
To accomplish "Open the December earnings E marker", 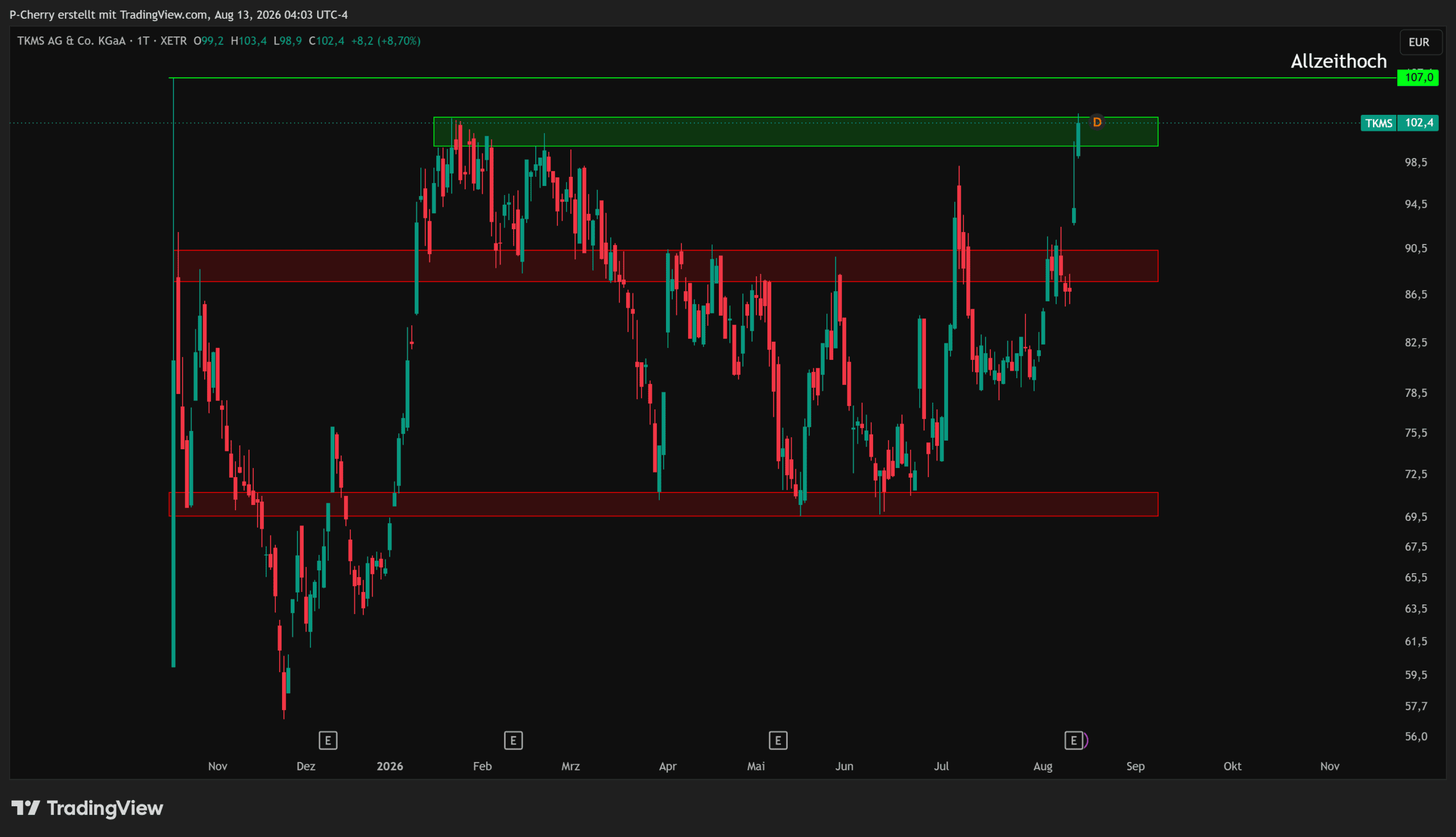I will tap(328, 740).
